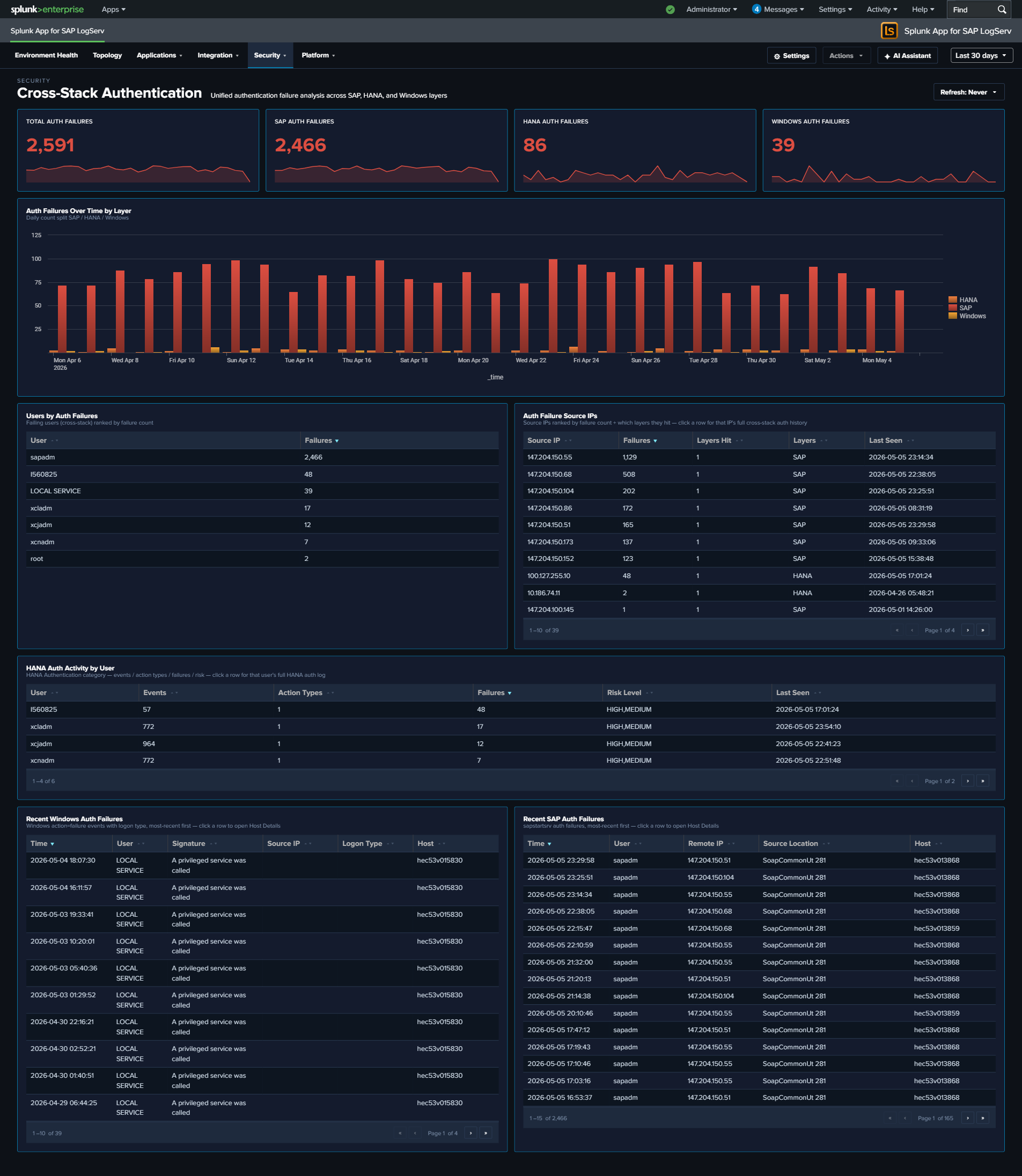Sort Recent Windows Auth Failures by Time
Screen dimensions: 1022x1176
pyautogui.click(x=43, y=843)
